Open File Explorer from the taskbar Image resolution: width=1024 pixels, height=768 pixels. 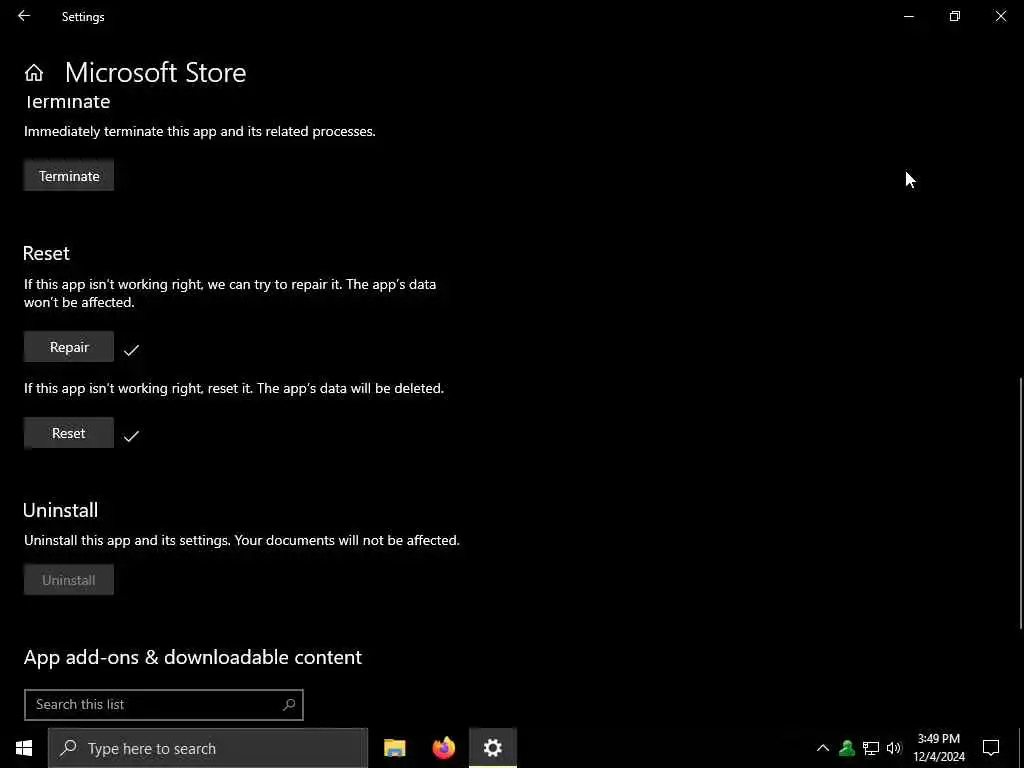[x=394, y=748]
